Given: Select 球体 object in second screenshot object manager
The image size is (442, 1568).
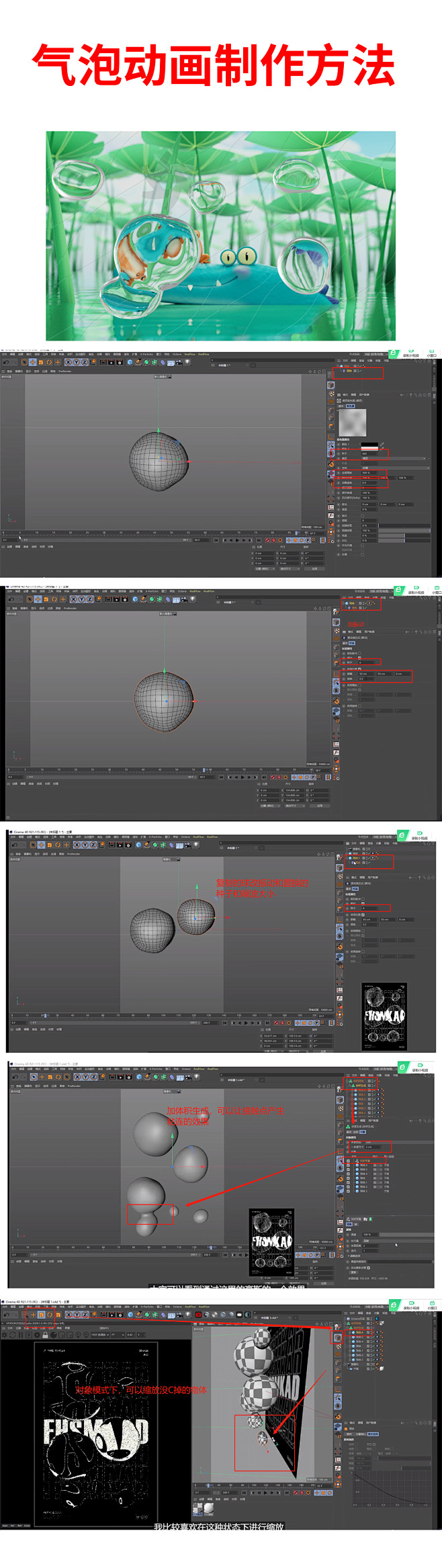Looking at the screenshot, I should click(x=351, y=603).
